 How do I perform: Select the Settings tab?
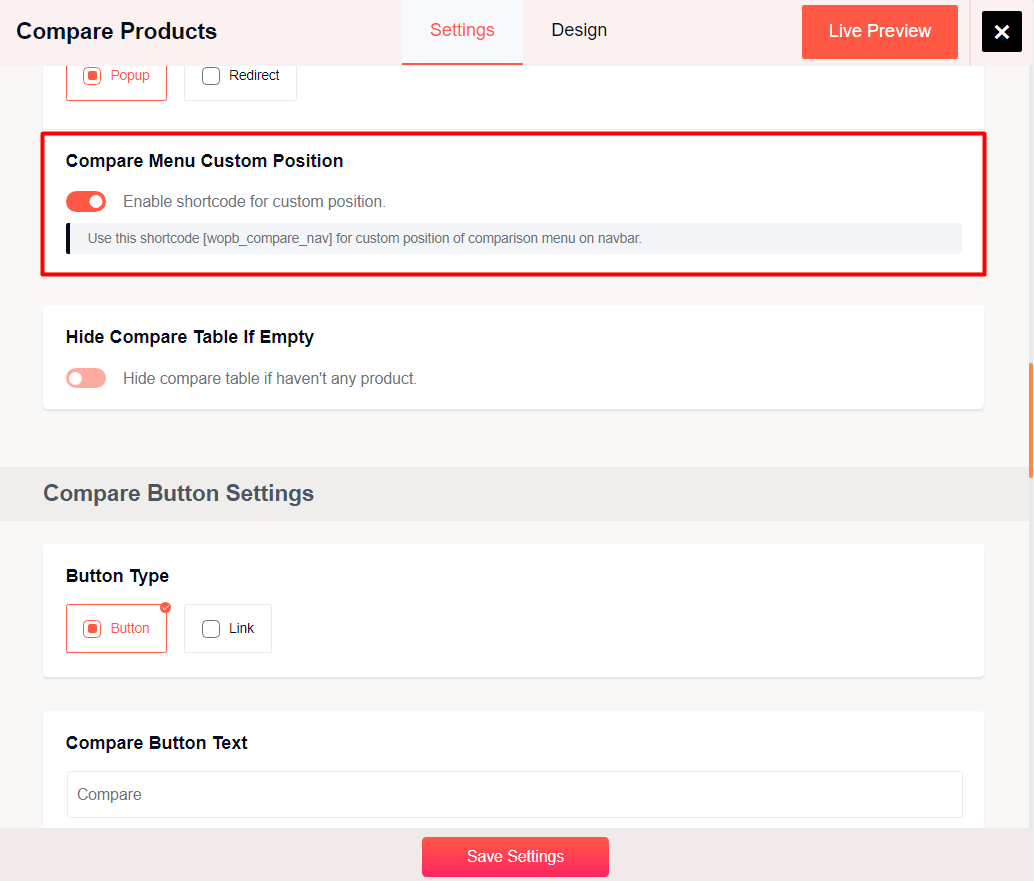tap(462, 30)
